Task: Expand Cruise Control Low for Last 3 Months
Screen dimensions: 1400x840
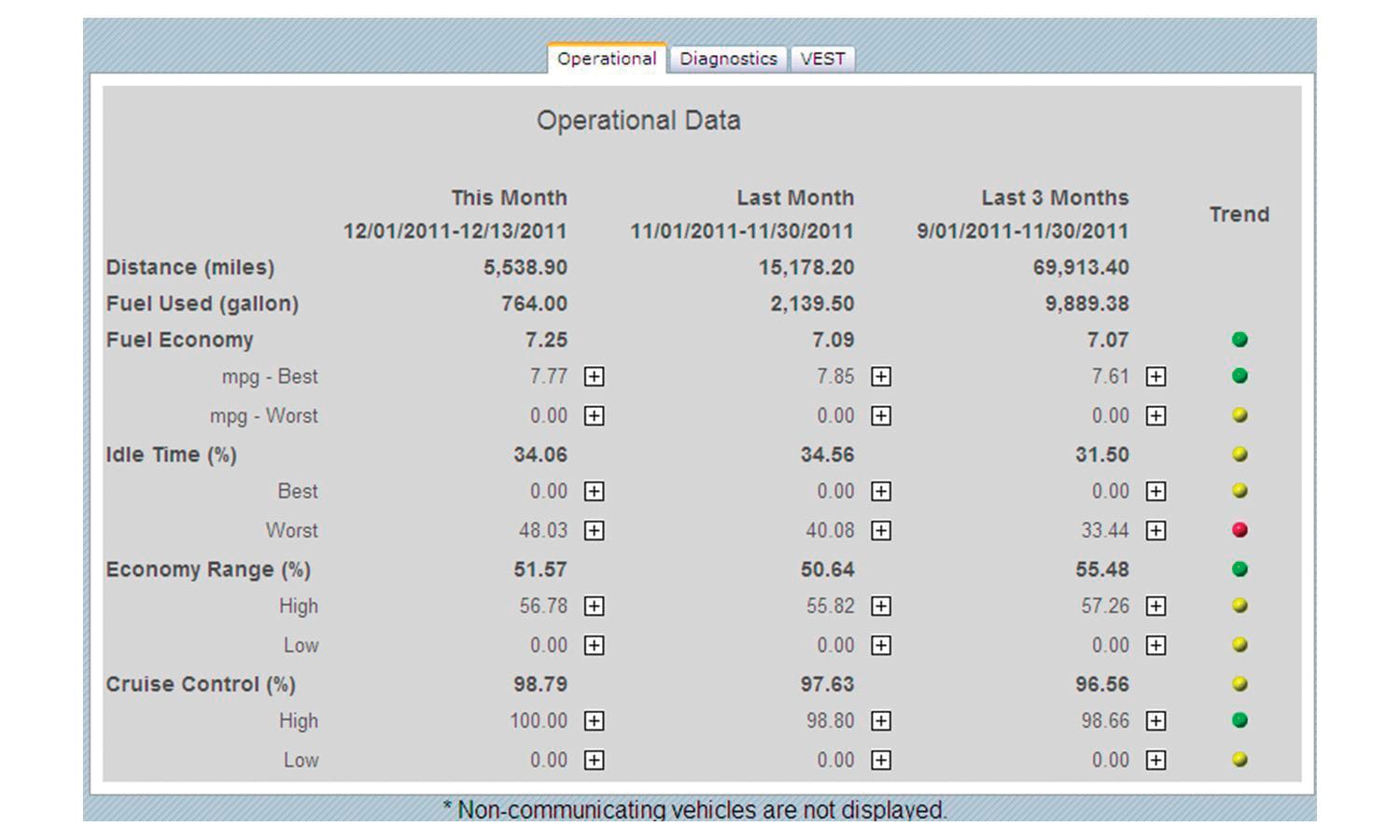Action: pos(1155,760)
